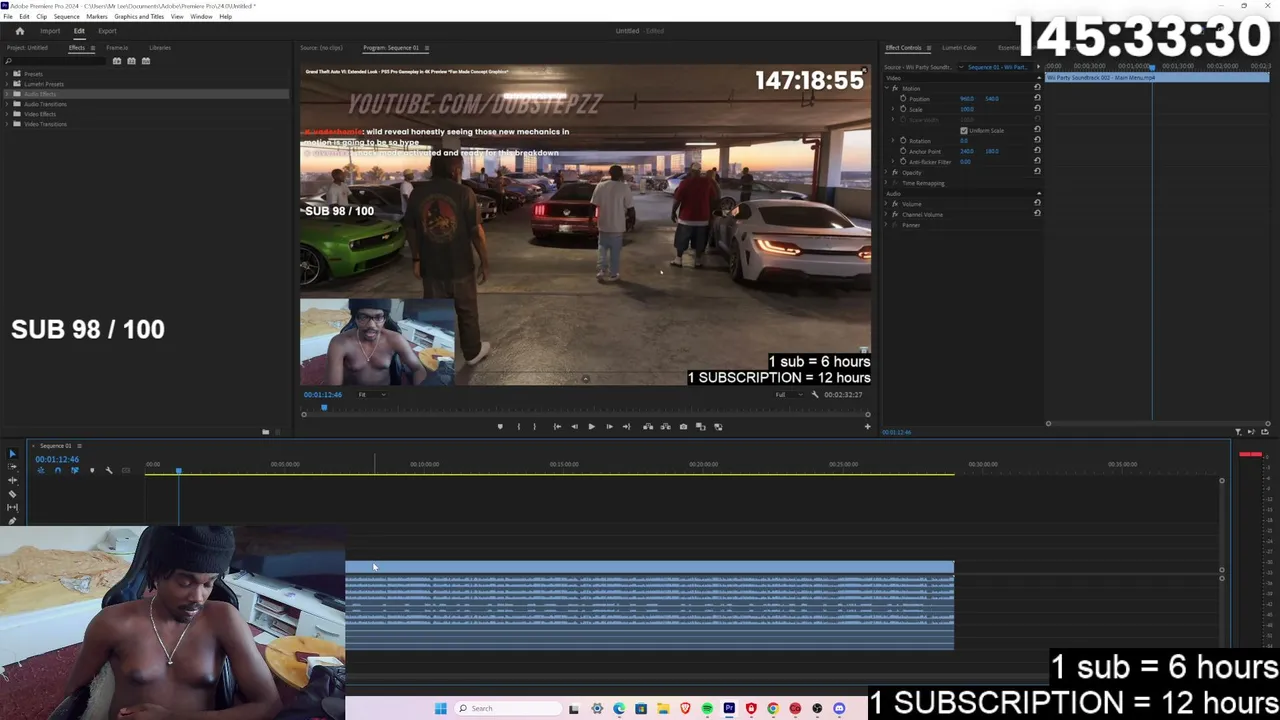Click the Program Monitor playhead timecode
Screen dimensions: 1280x720
(x=323, y=395)
